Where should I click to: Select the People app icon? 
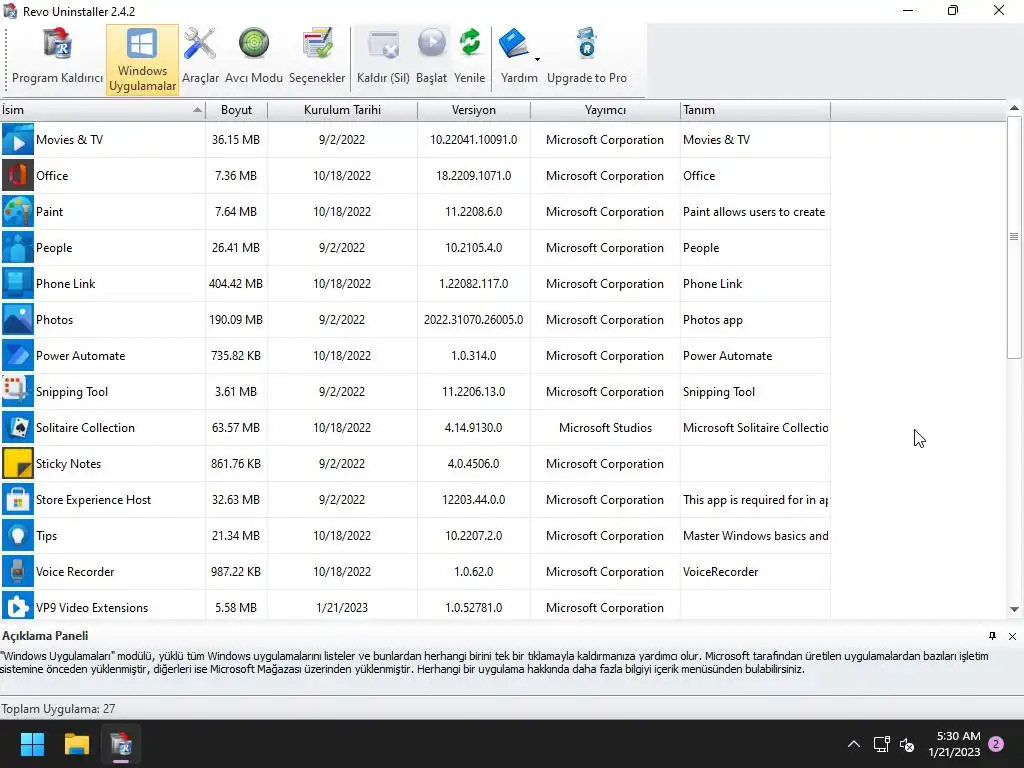(x=18, y=247)
